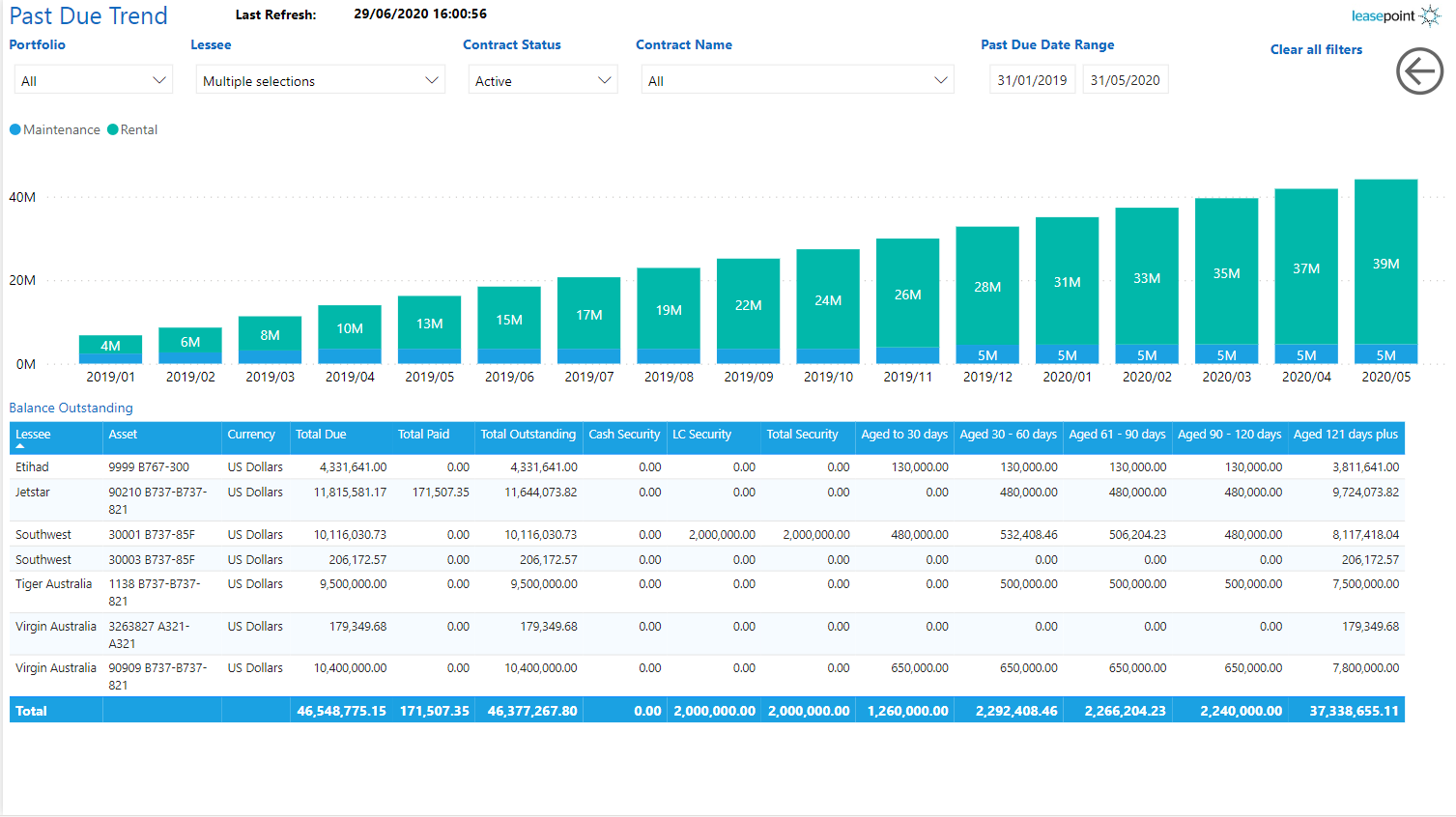Image resolution: width=1456 pixels, height=817 pixels.
Task: Click the Last Refresh timestamp value
Action: pyautogui.click(x=420, y=14)
